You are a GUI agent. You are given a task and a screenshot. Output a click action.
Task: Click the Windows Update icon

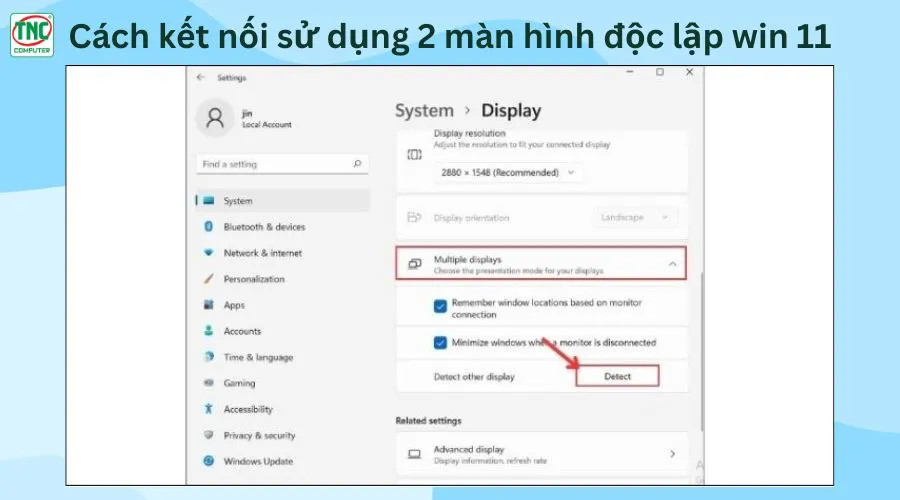click(x=208, y=461)
